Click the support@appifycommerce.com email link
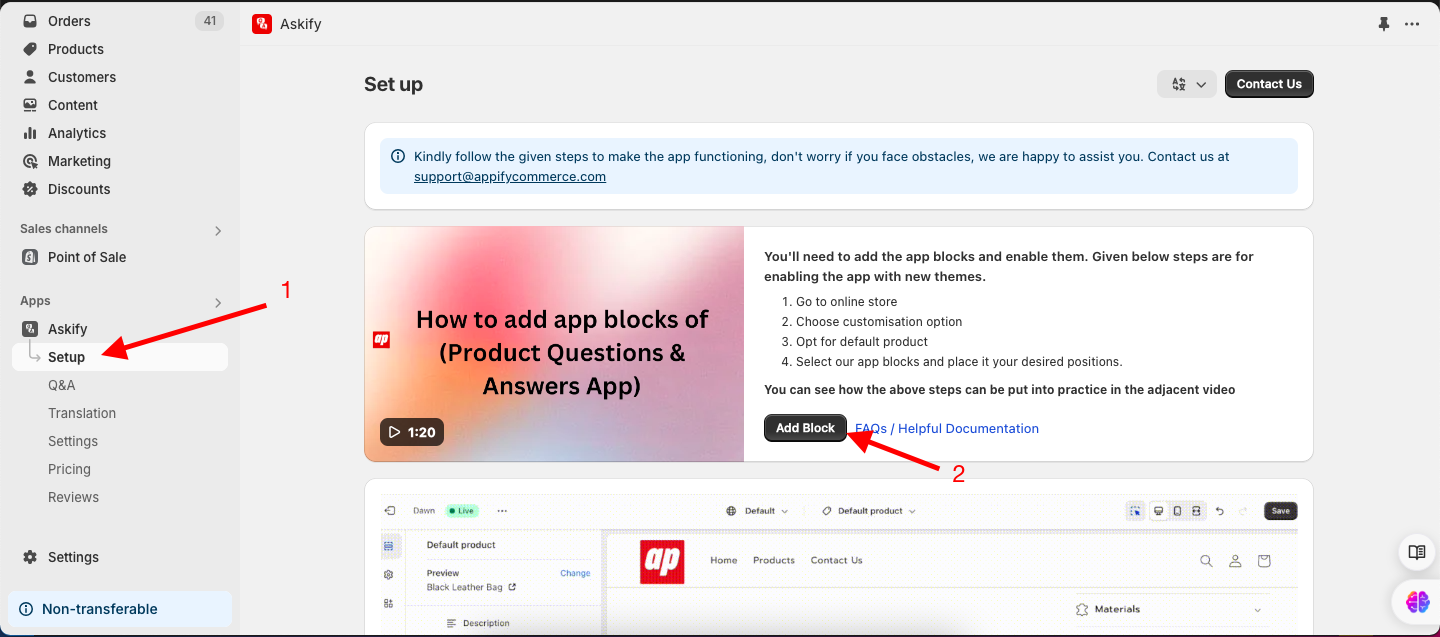Viewport: 1440px width, 637px height. point(510,176)
